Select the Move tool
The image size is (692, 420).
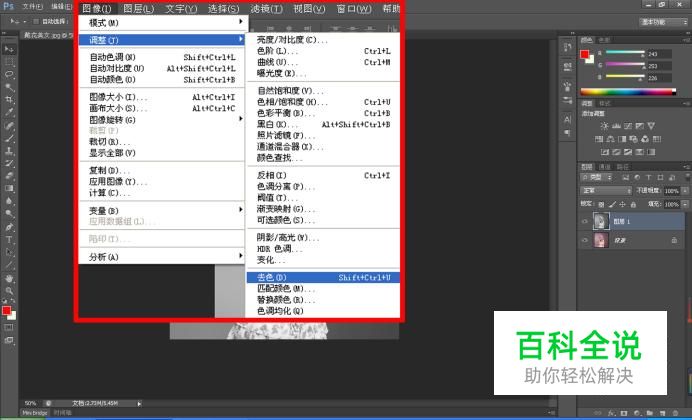9,49
